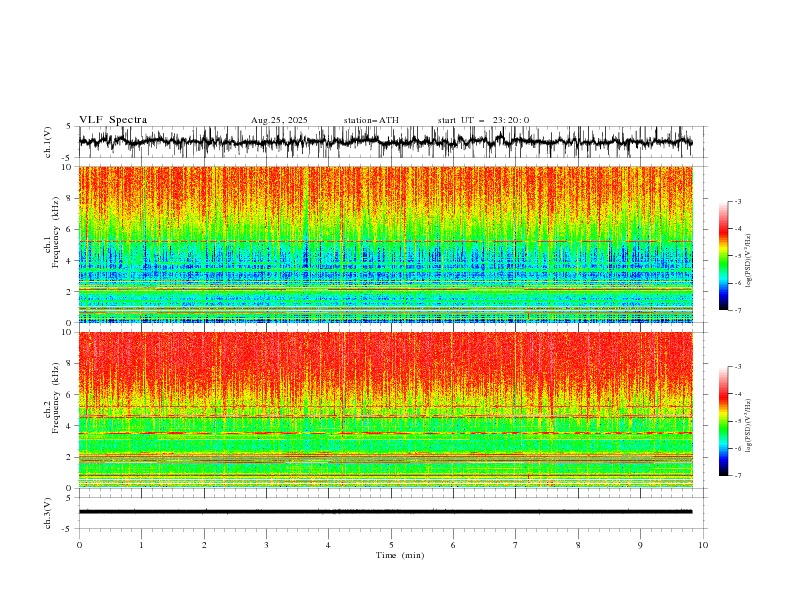
Task: Click the ch.1 spectrogram color bar
Action: 723,256
